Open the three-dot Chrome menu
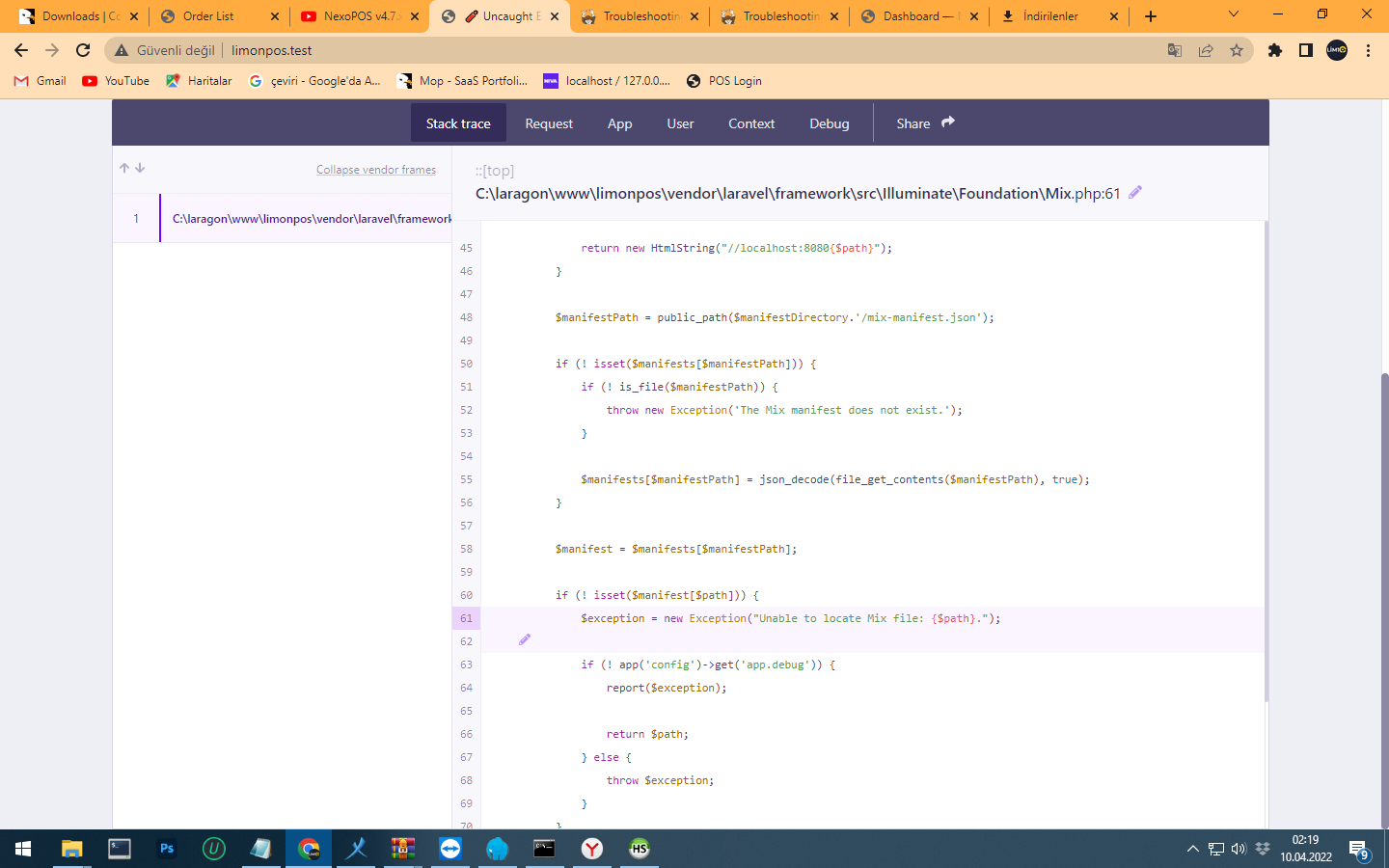This screenshot has height=868, width=1389. (x=1369, y=50)
